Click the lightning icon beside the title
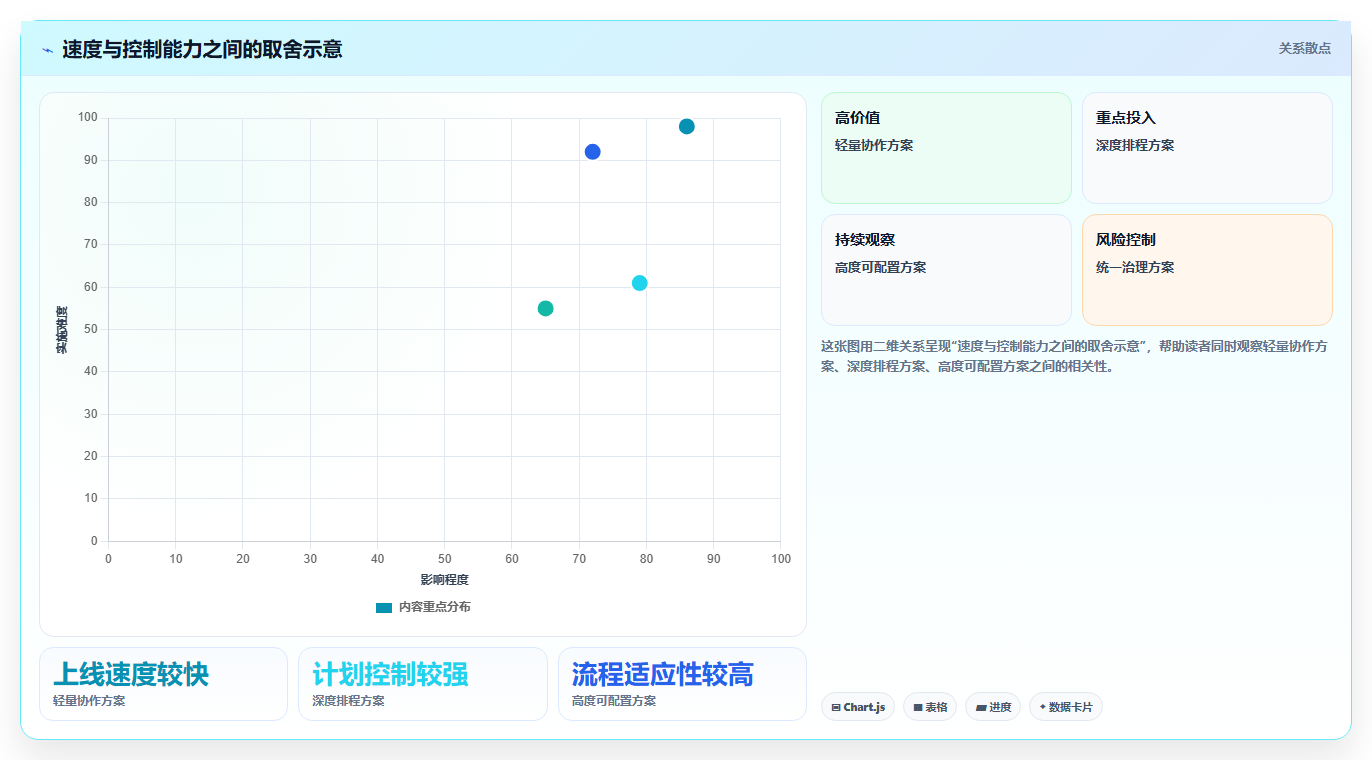 coord(47,49)
